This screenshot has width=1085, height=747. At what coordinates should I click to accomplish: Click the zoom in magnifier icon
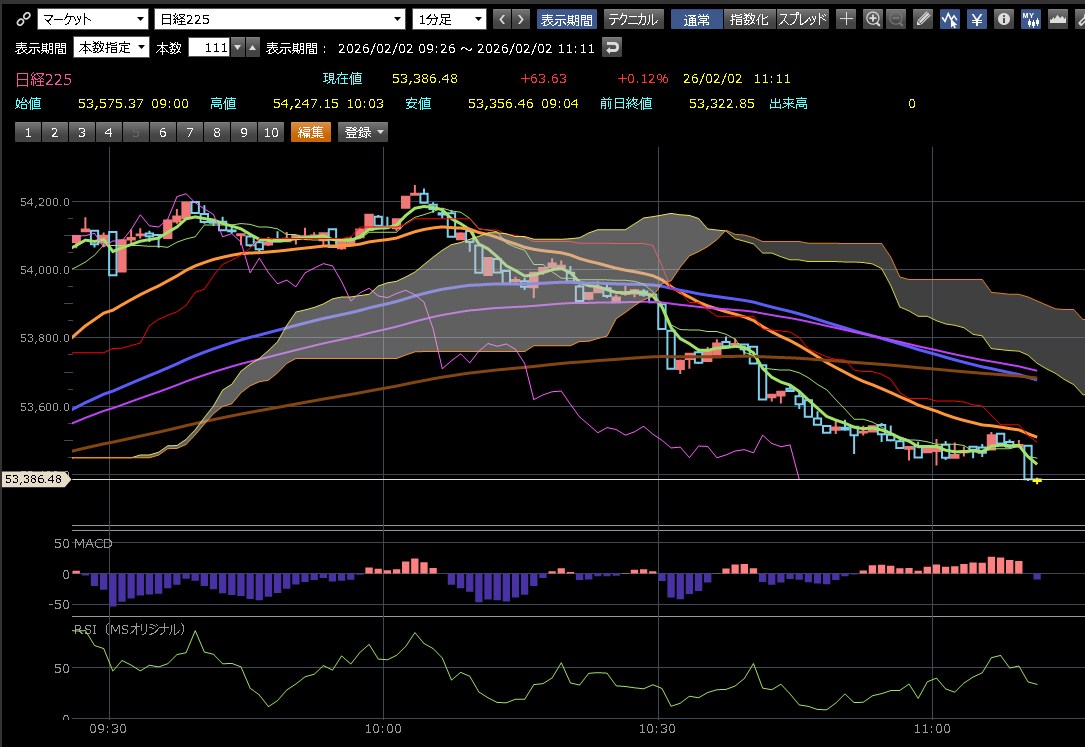click(873, 19)
